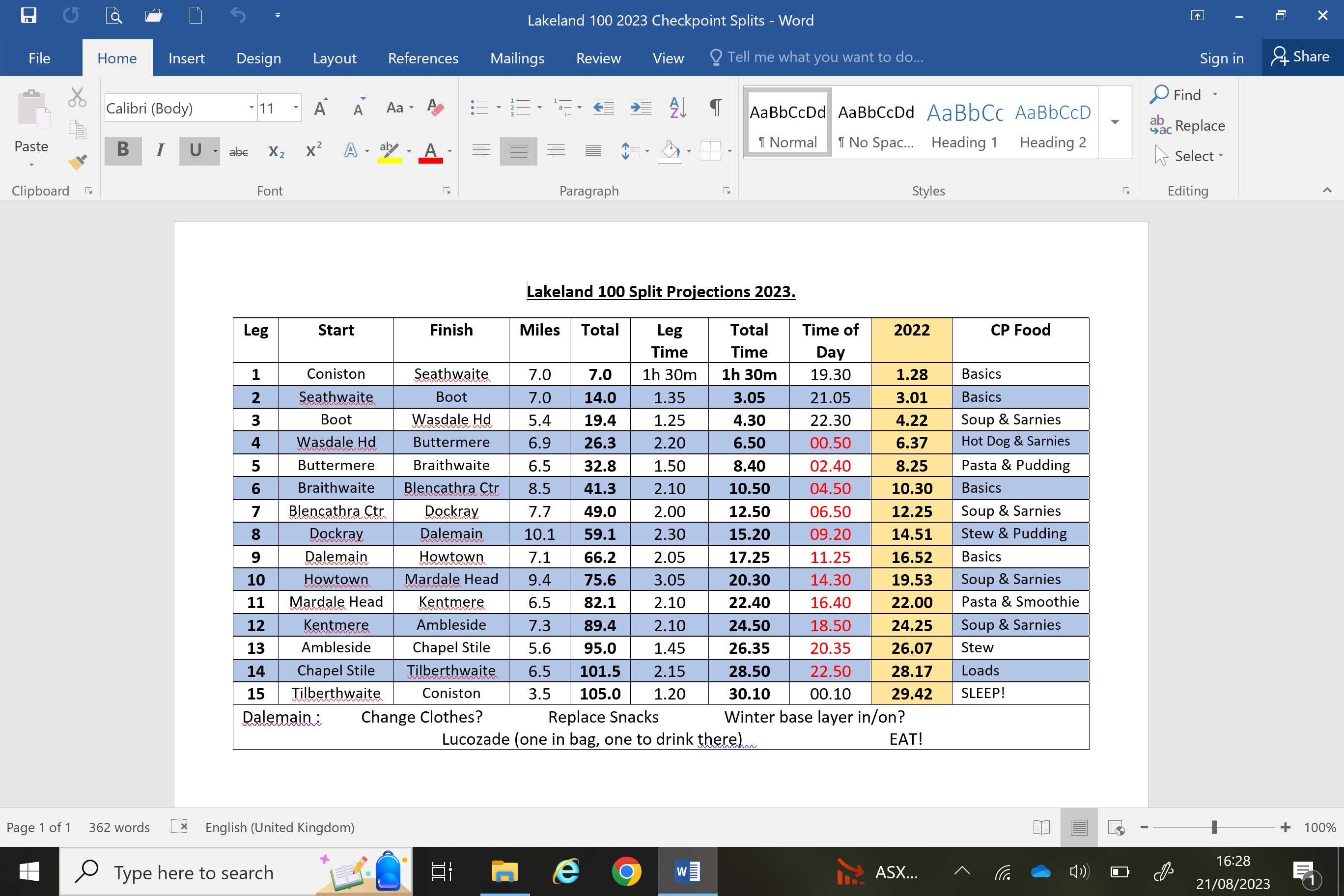Show paragraph marks with pilcrow icon
Image resolution: width=1344 pixels, height=896 pixels.
pyautogui.click(x=715, y=108)
